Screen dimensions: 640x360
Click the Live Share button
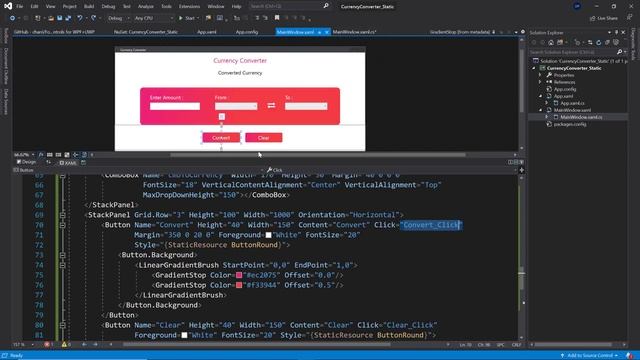[603, 18]
